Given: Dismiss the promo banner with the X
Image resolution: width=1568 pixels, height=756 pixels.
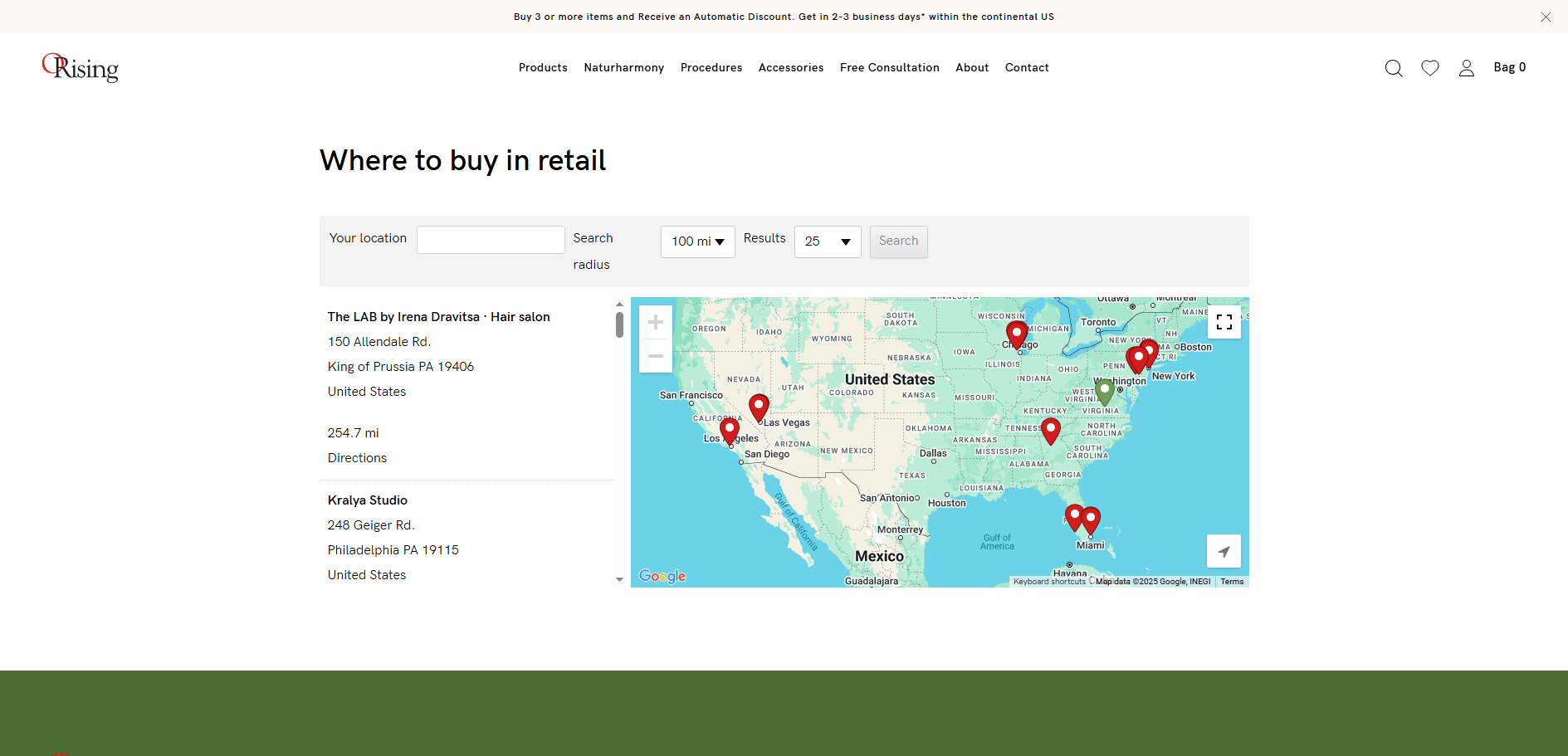Looking at the screenshot, I should tap(1546, 17).
